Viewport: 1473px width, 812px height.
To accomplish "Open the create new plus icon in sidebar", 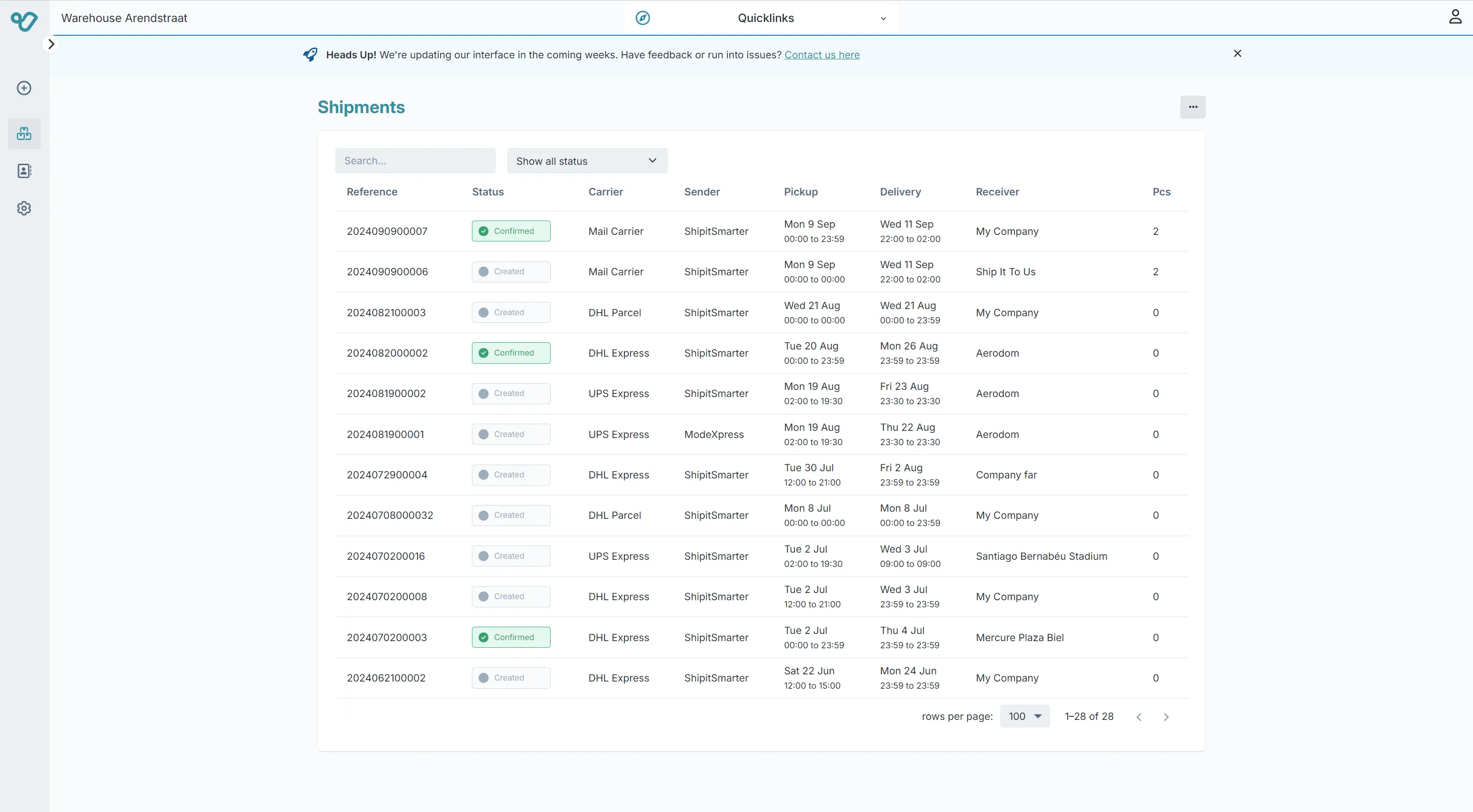I will [24, 88].
